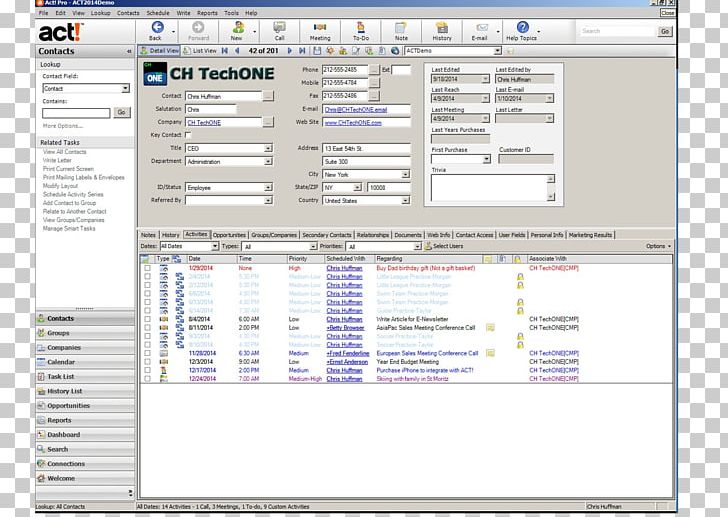Open the E-mail toolbar icon
The height and width of the screenshot is (517, 728).
[482, 27]
